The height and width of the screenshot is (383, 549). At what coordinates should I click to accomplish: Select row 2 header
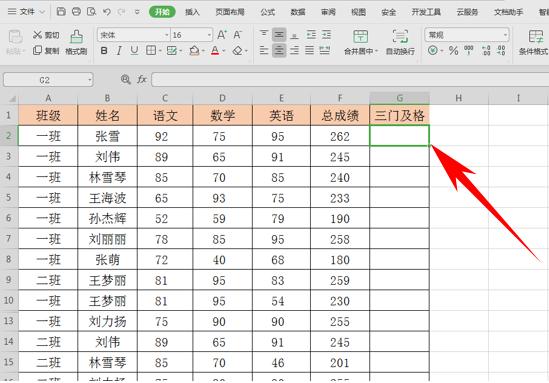pos(9,135)
